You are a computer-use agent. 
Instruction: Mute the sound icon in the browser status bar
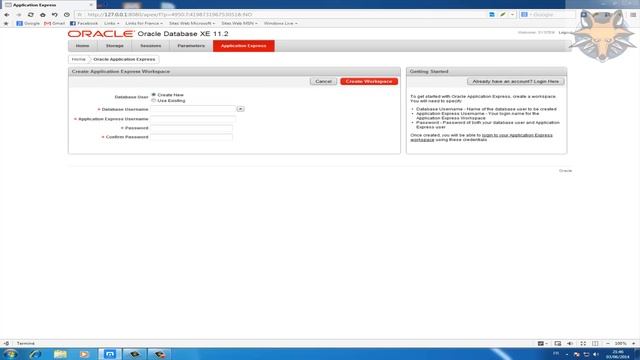coord(570,343)
